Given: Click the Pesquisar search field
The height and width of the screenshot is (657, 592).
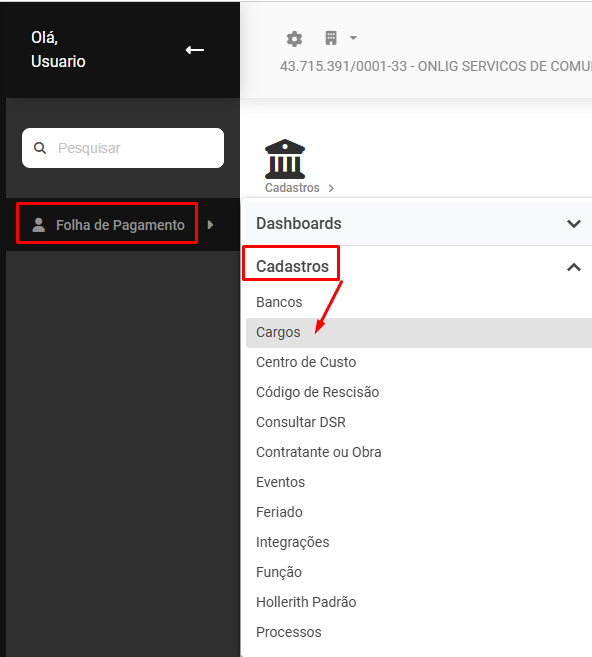Looking at the screenshot, I should tap(123, 148).
